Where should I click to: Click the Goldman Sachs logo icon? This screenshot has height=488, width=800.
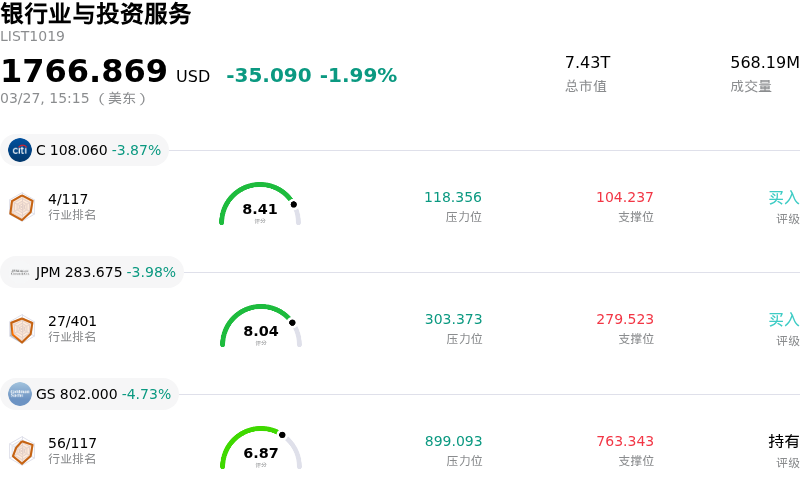(x=20, y=394)
